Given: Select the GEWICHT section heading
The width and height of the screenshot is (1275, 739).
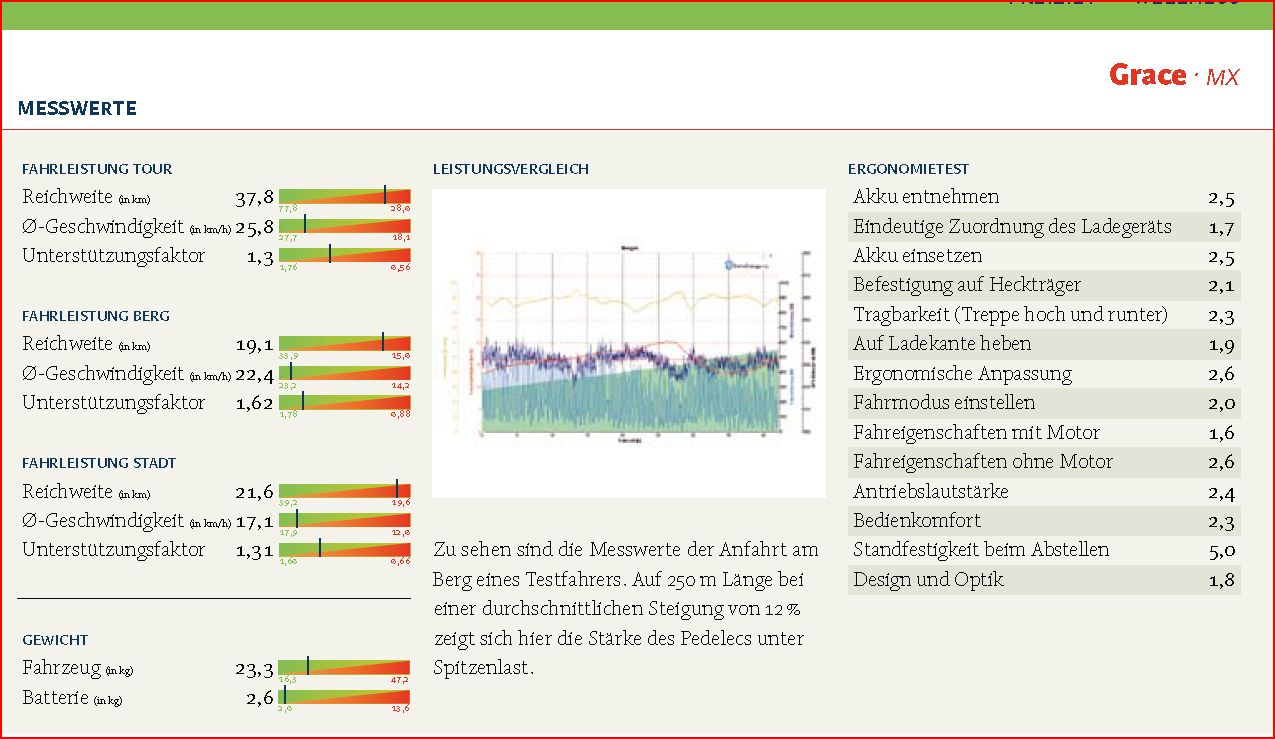Looking at the screenshot, I should click(x=55, y=640).
